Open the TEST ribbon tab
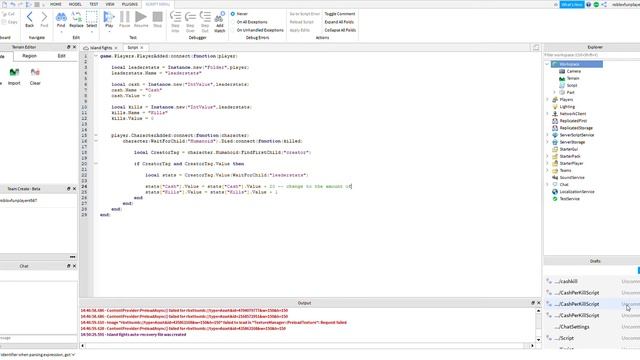Image resolution: width=640 pixels, height=360 pixels. [94, 4]
